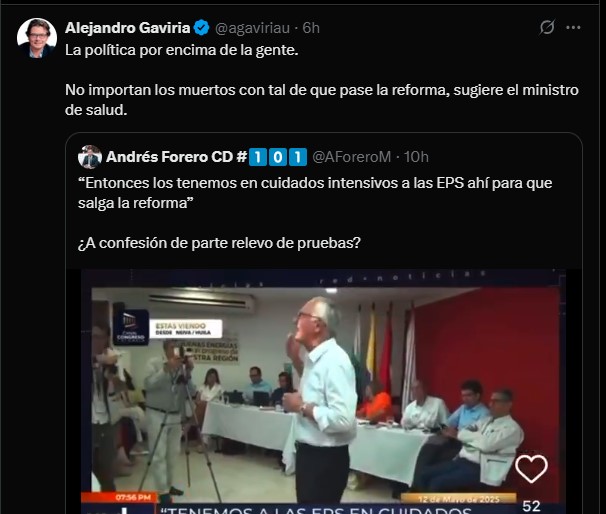Click Andrés Forero's small avatar

coord(90,157)
